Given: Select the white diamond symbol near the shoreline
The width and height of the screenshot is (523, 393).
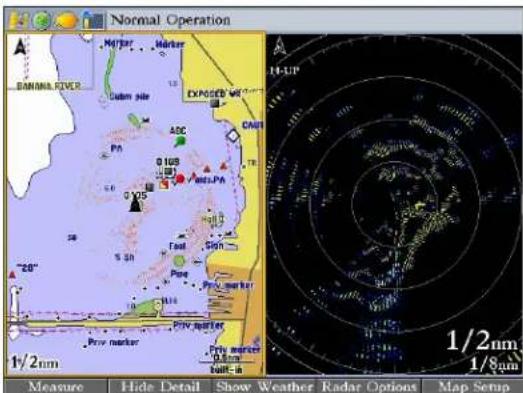Looking at the screenshot, I should point(232,136).
